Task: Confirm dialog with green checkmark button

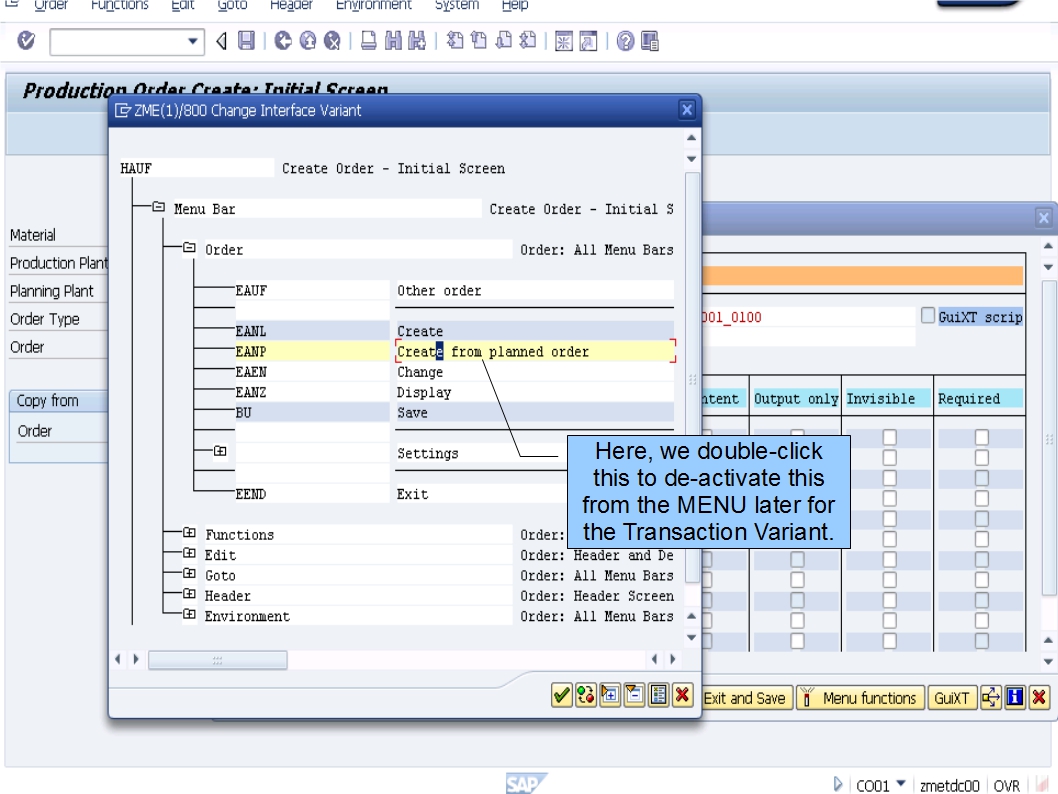Action: 561,695
